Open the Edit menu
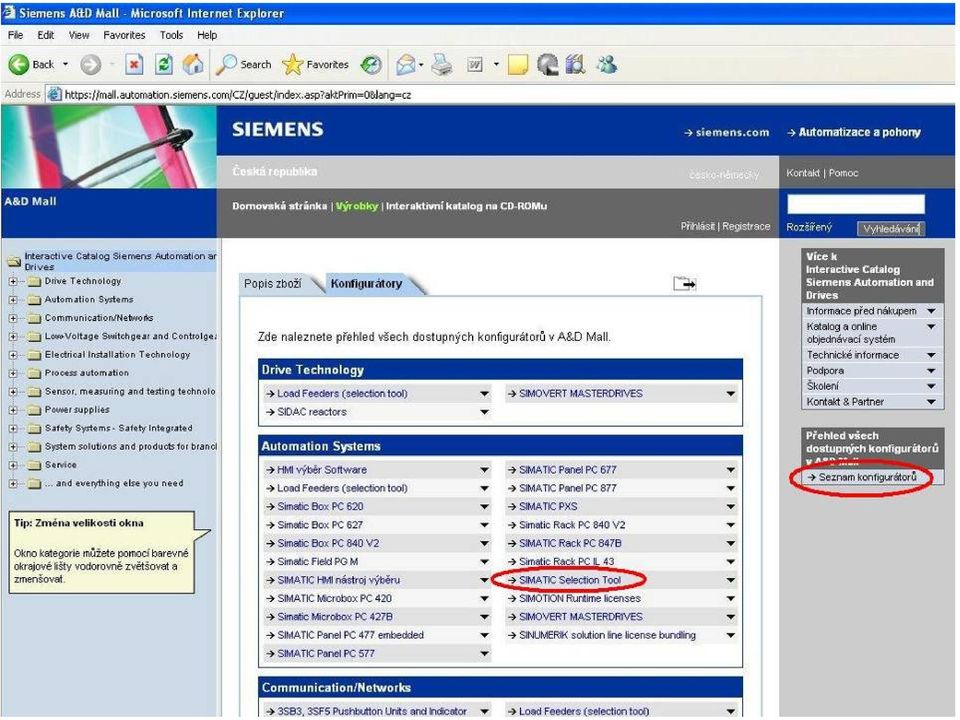960x720 pixels. 45,36
